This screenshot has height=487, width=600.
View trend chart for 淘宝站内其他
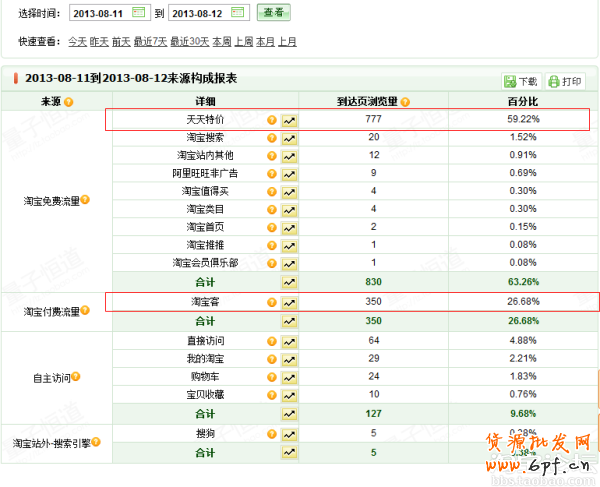tap(289, 156)
